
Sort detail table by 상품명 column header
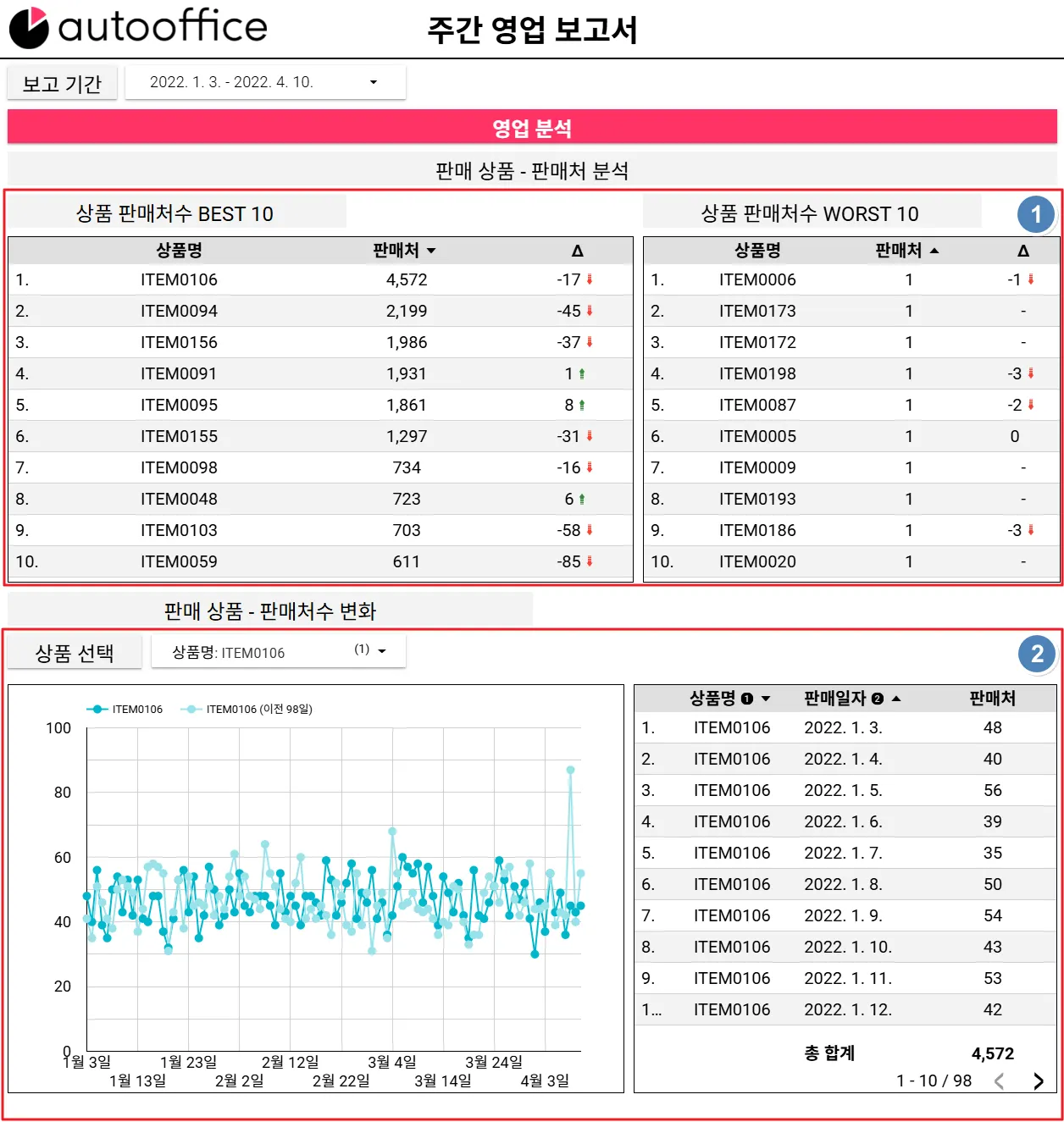click(x=729, y=699)
